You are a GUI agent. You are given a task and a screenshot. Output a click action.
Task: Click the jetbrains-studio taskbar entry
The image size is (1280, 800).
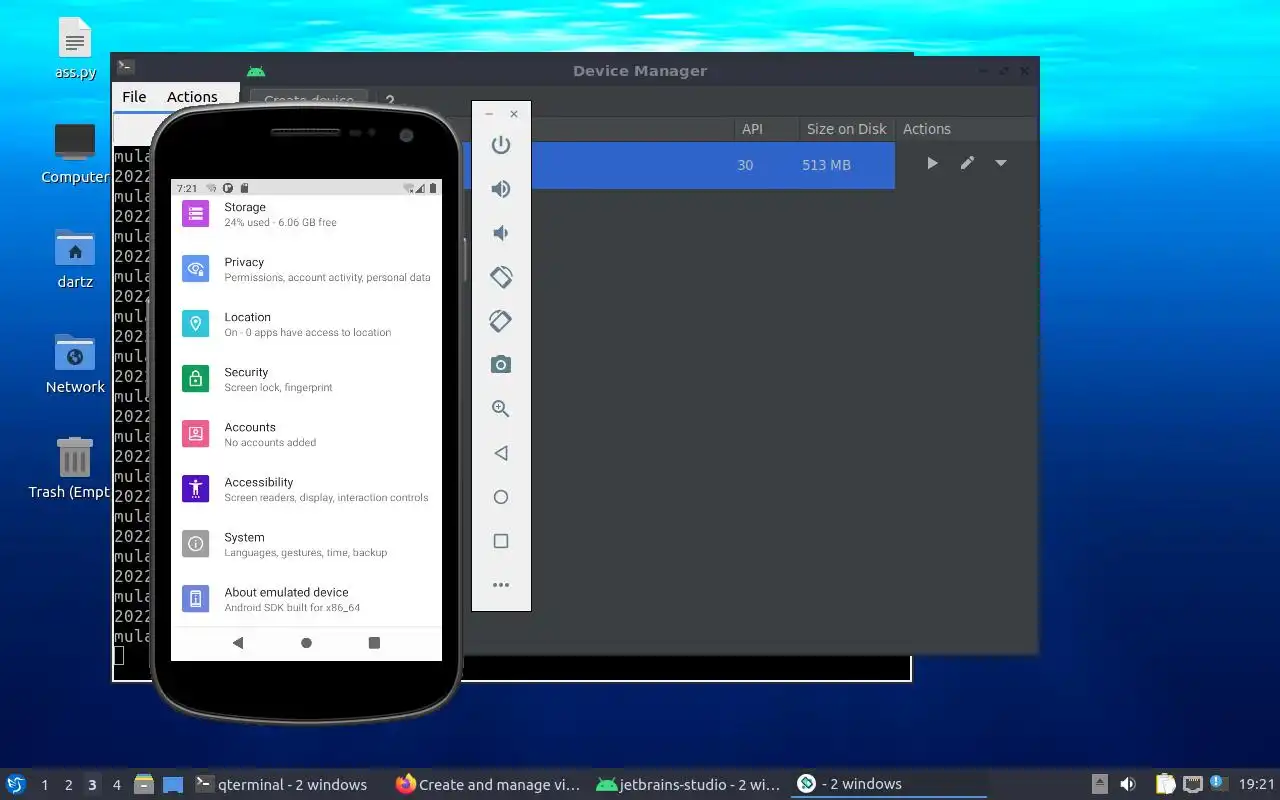pos(688,785)
